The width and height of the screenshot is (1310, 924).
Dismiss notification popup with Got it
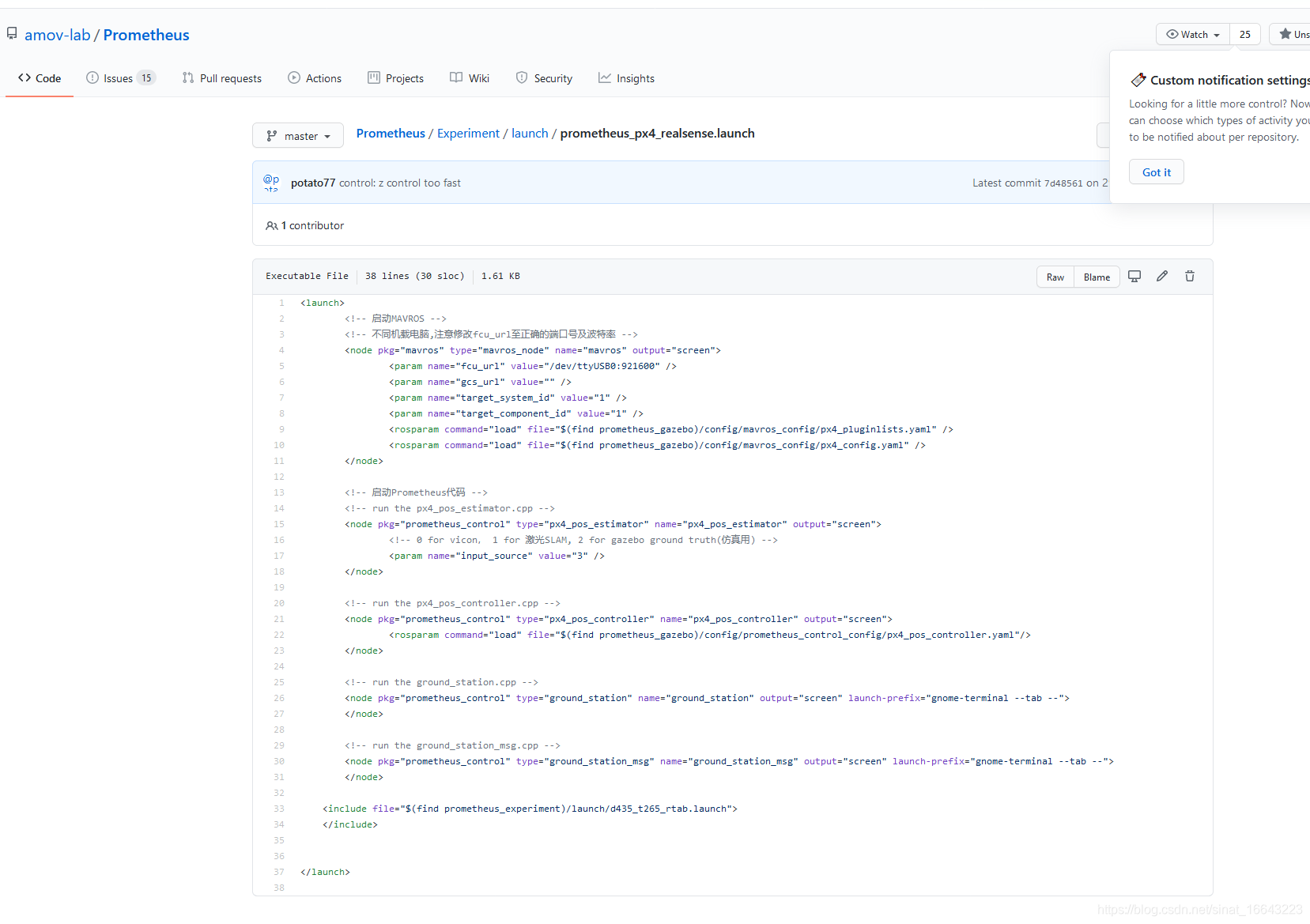tap(1157, 172)
